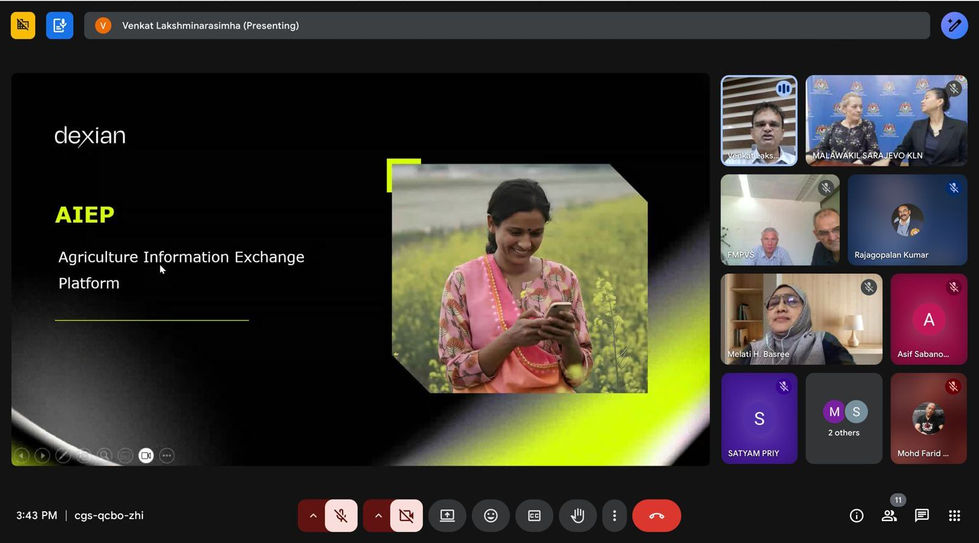Click the 11 participant count badge
Viewport: 979px width, 543px height.
898,500
